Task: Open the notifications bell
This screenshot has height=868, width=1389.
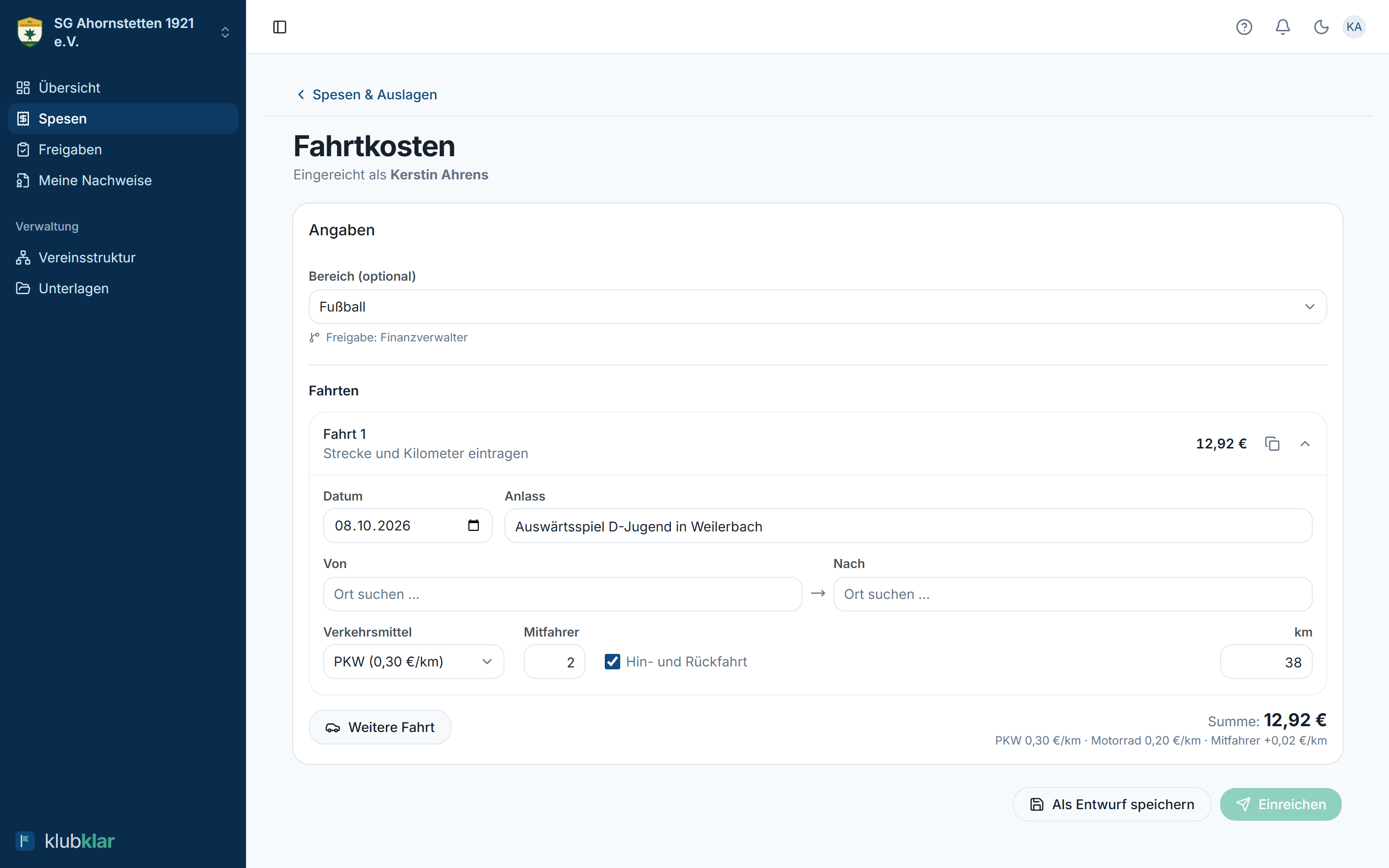Action: (1283, 27)
